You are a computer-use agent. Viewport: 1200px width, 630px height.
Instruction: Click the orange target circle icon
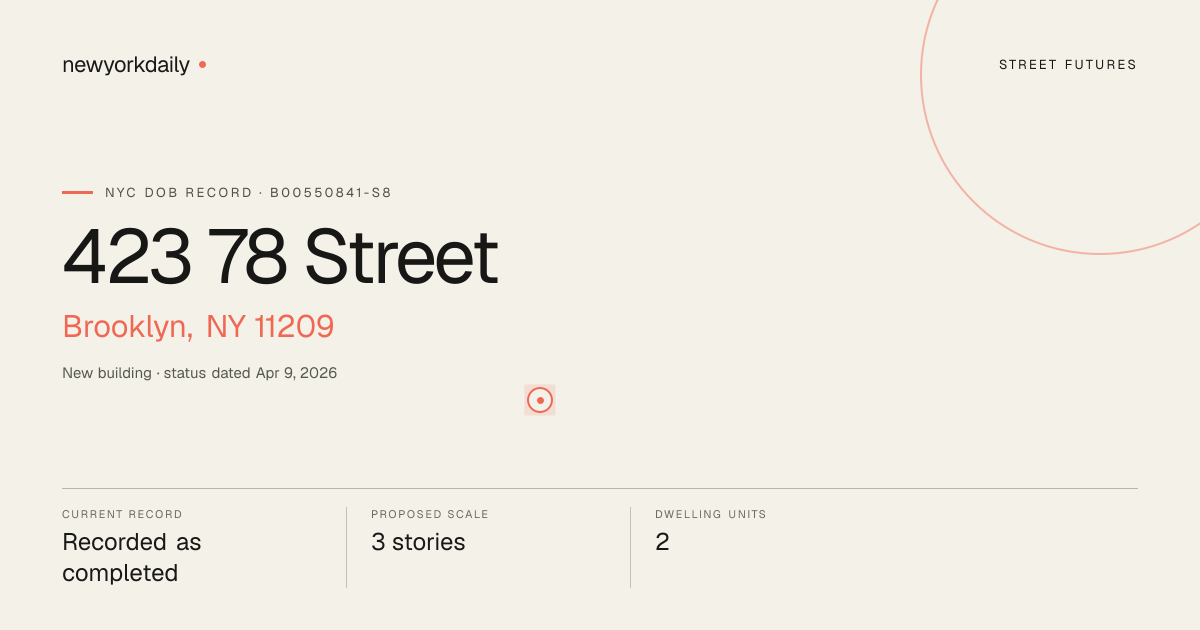540,400
